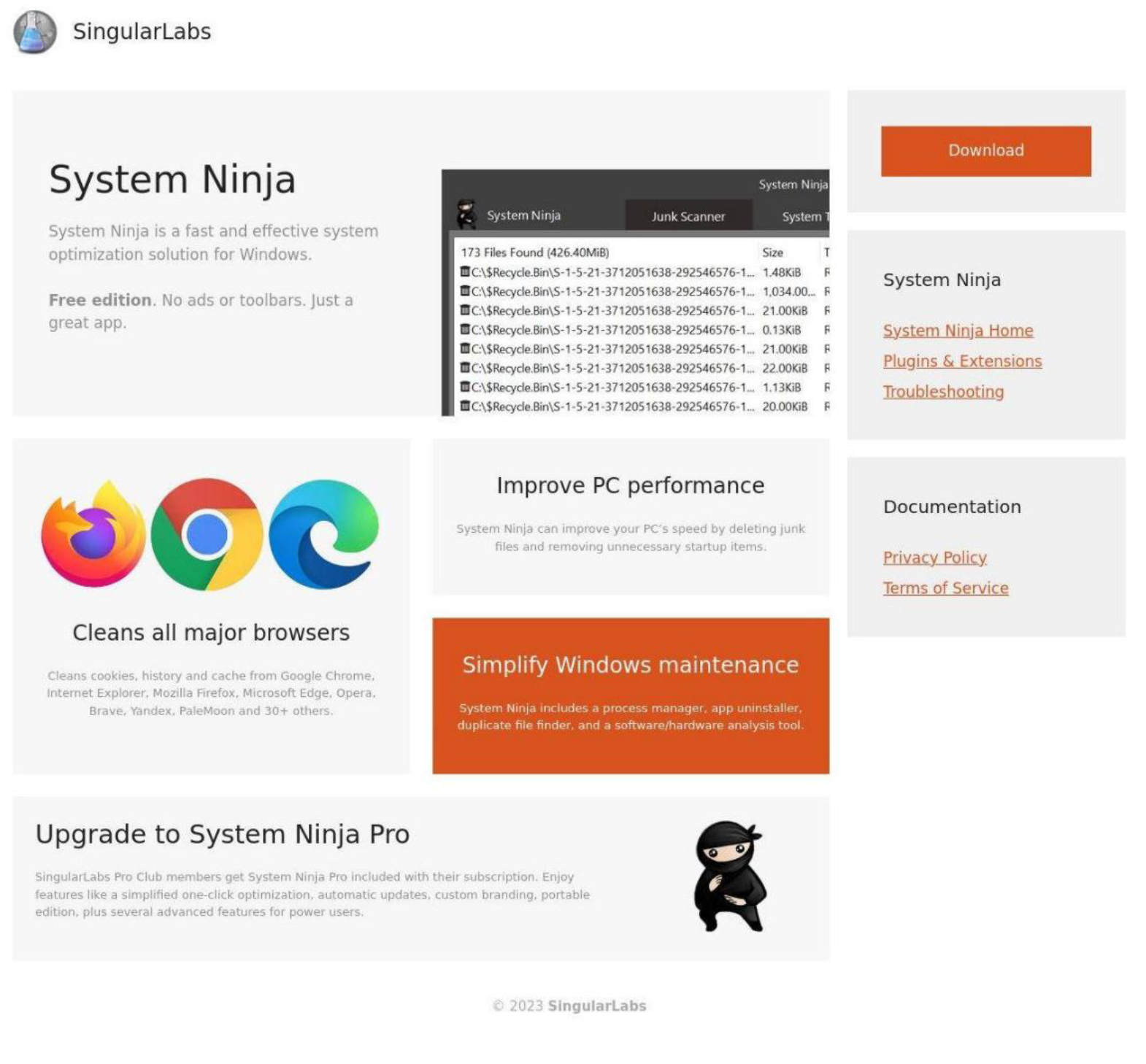Screen dimensions: 1146x1064
Task: Click the Upgrade to System Ninja Pro heading
Action: click(x=223, y=834)
